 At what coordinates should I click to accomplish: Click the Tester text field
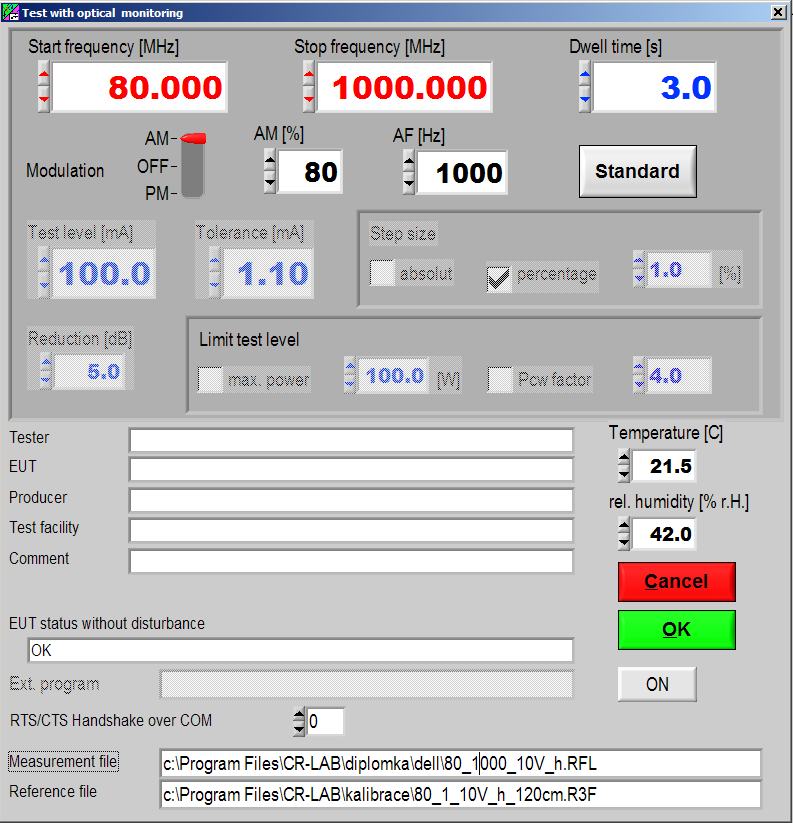point(351,440)
